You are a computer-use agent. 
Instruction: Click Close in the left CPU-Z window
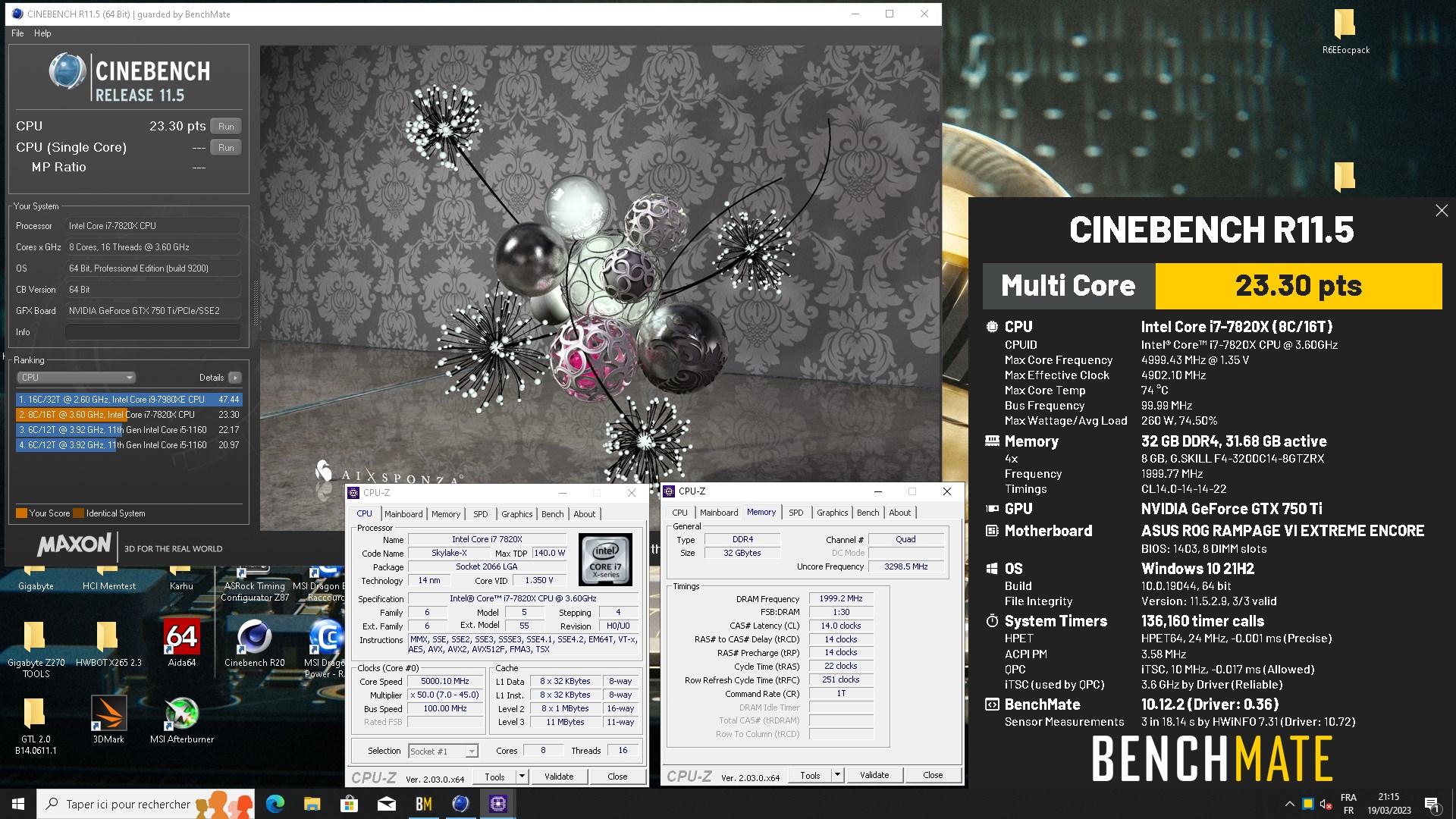tap(617, 777)
